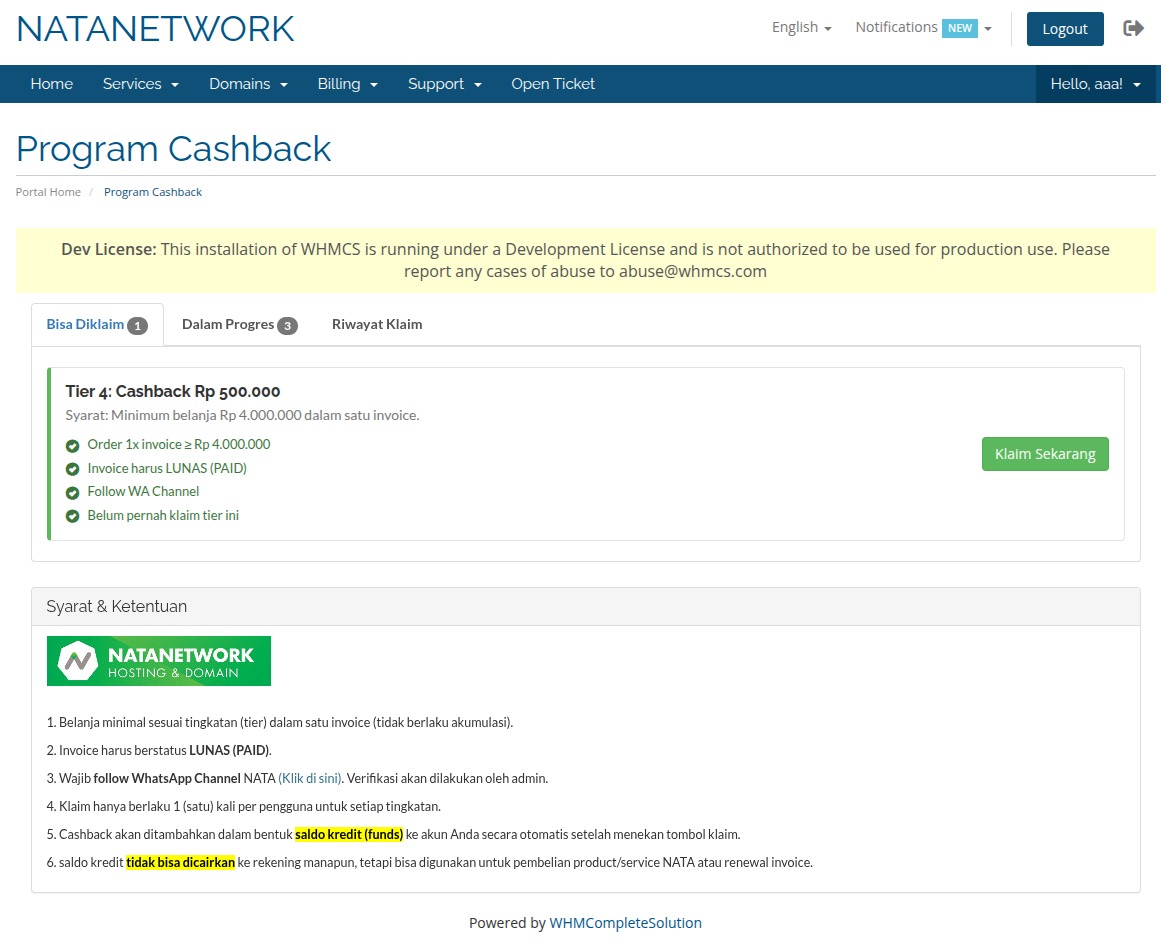This screenshot has height=951, width=1161.
Task: Click the Dalam Progres count badge
Action: tap(287, 325)
